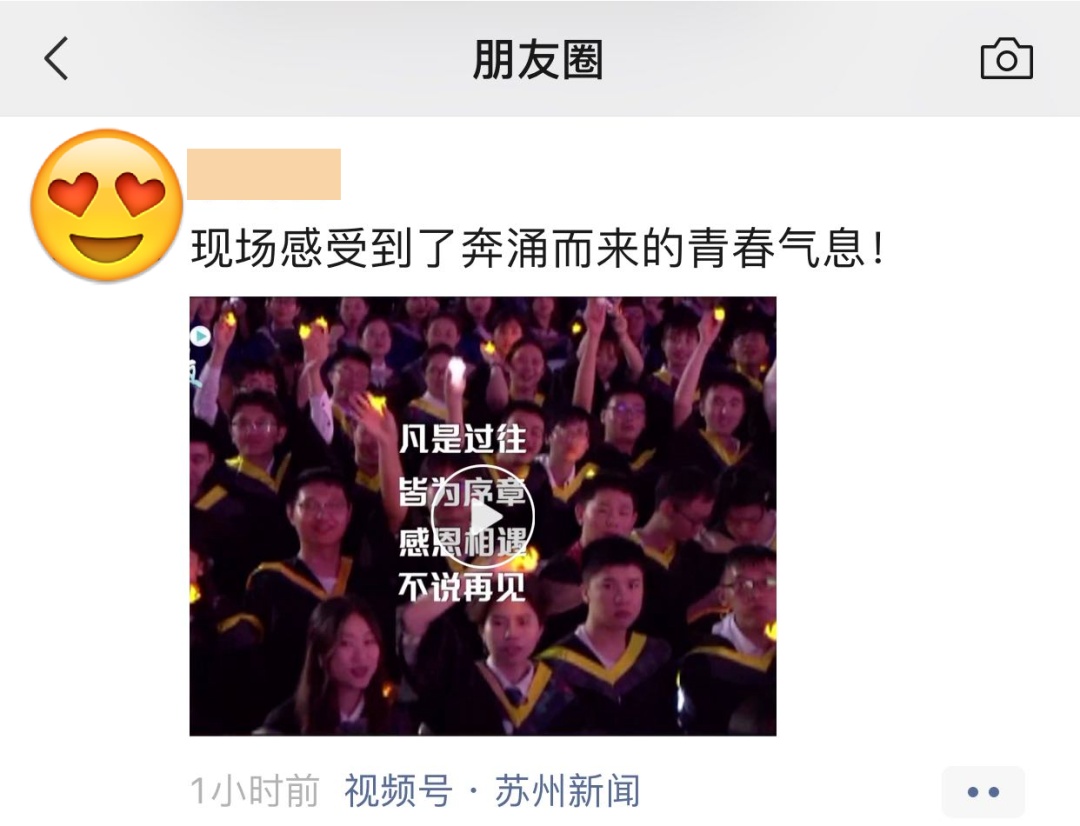Tap the 朋友圈 title
The height and width of the screenshot is (826, 1080).
point(538,59)
